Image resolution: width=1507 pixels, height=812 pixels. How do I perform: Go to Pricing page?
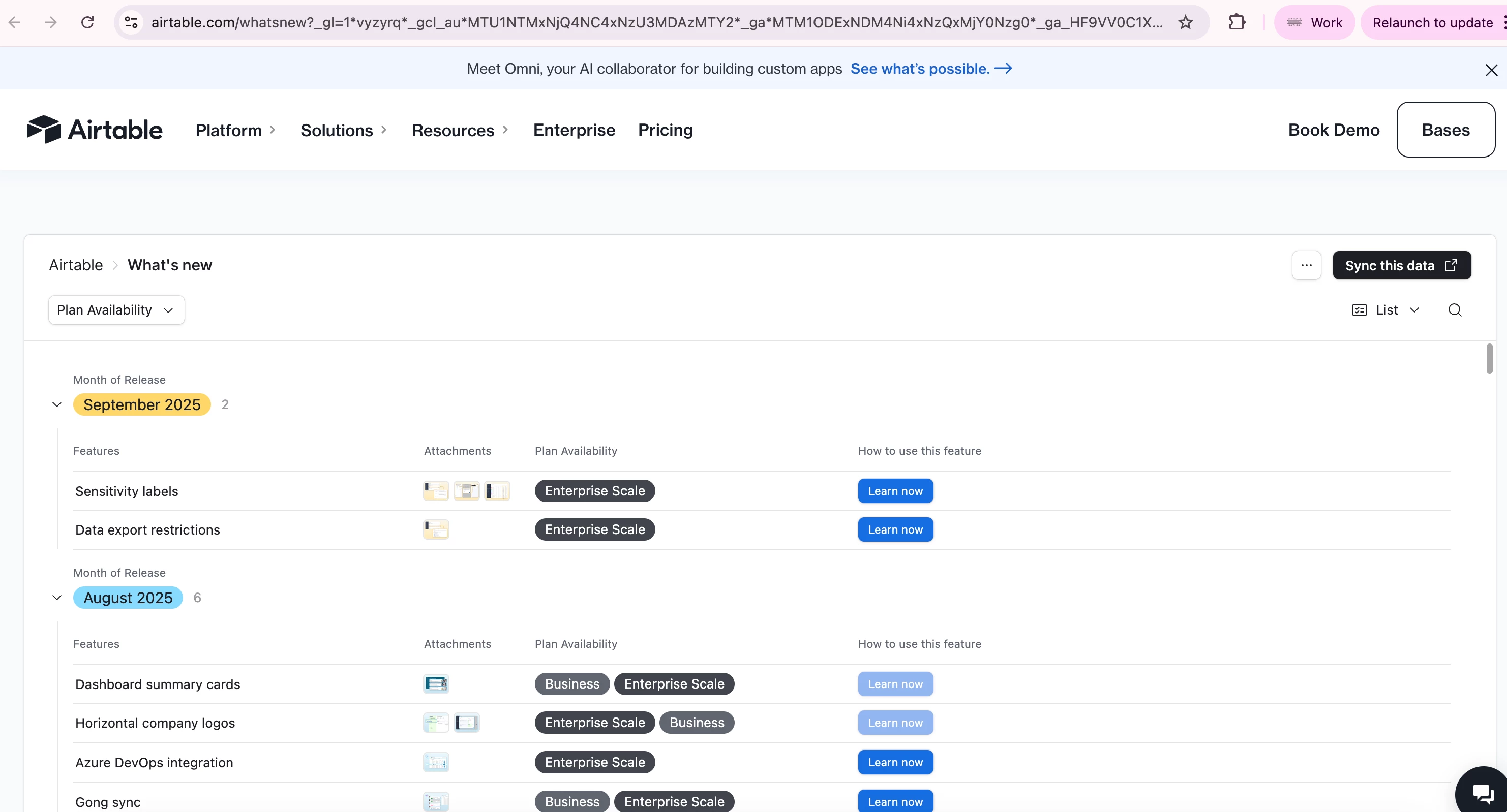[x=665, y=130]
